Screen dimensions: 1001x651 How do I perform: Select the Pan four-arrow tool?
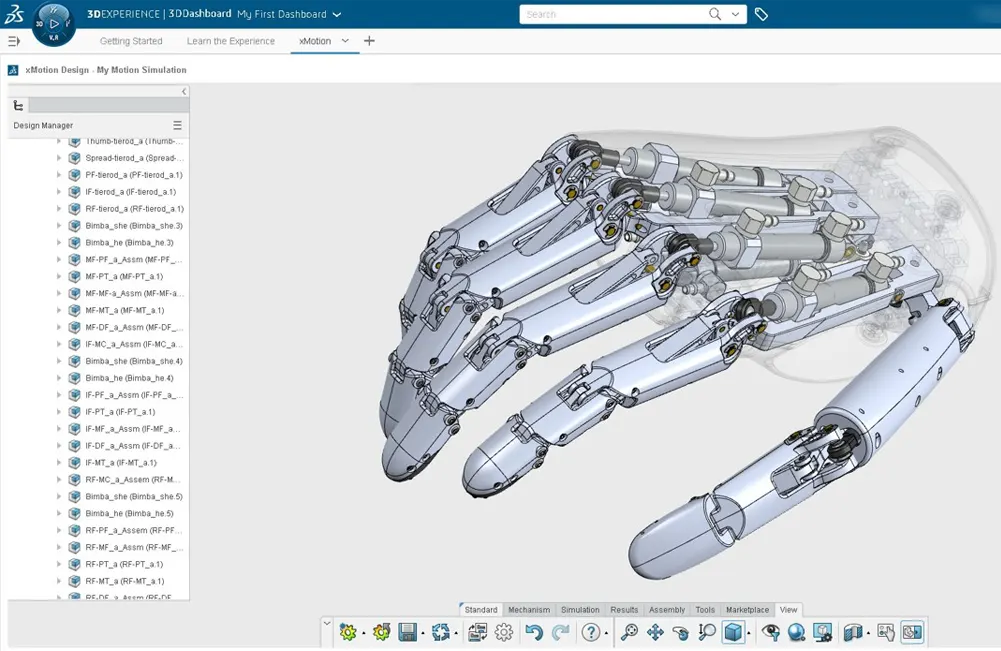click(x=655, y=632)
